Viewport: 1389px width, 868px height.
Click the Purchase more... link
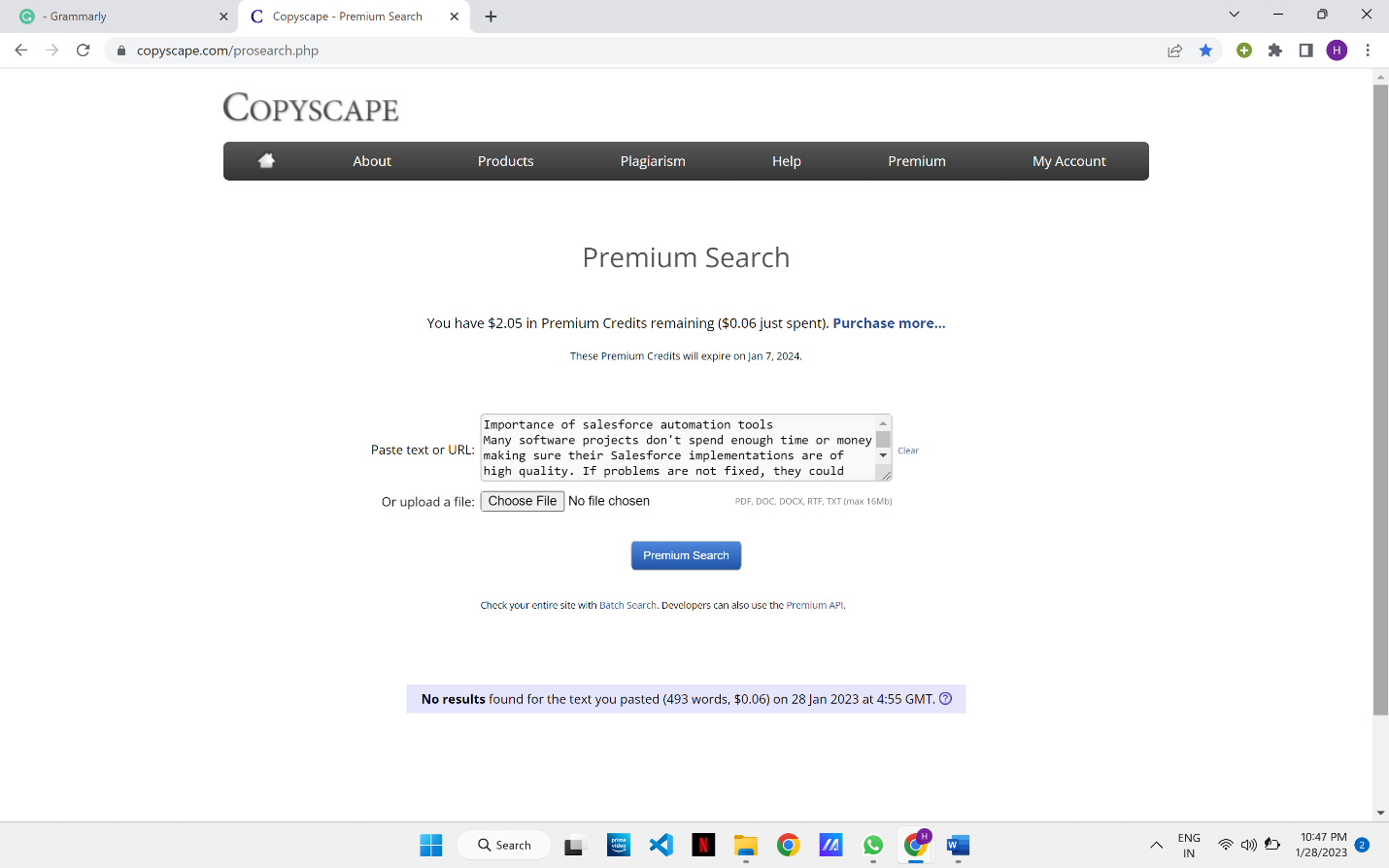click(x=889, y=323)
